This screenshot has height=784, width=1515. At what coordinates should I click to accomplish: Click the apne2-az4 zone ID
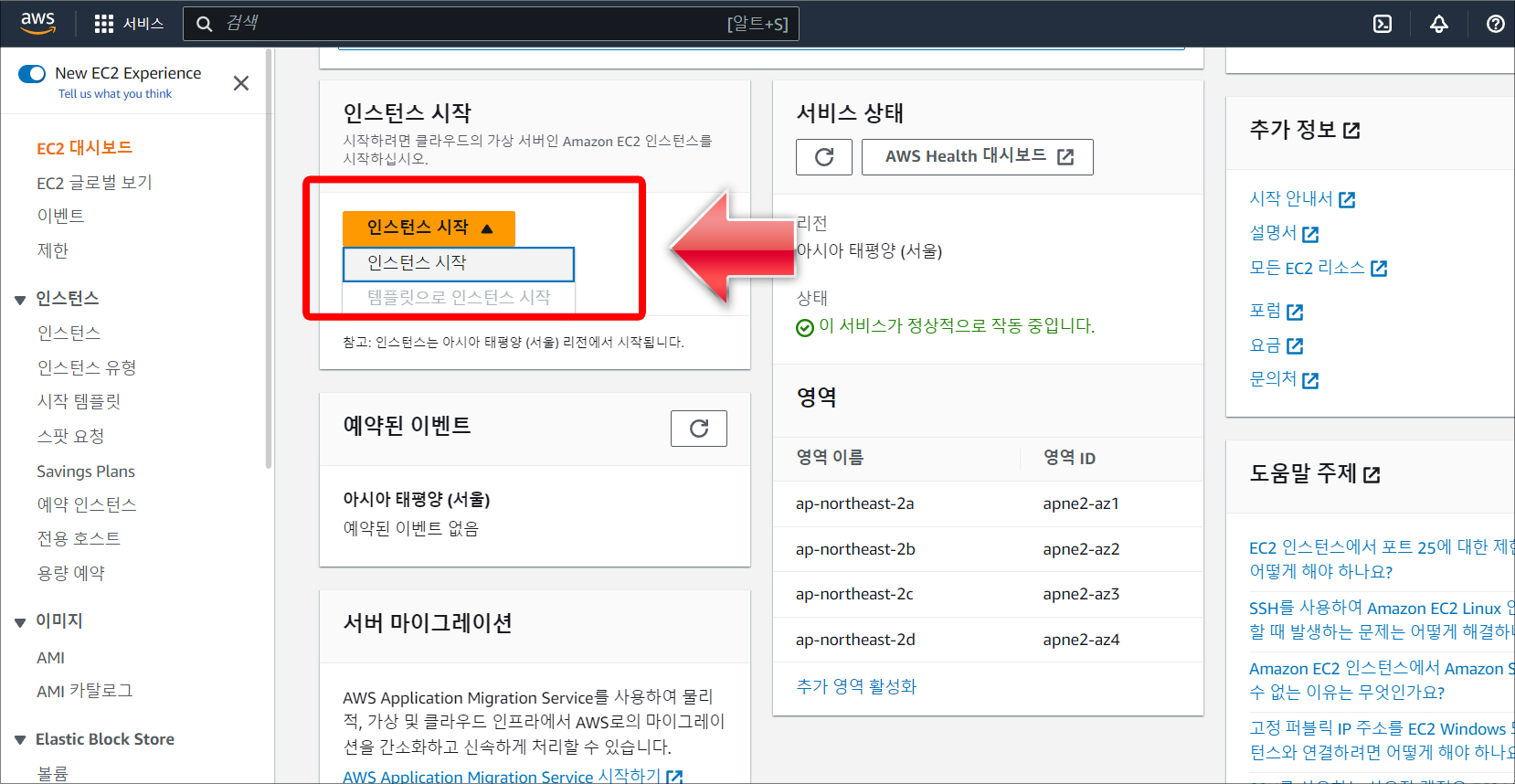pyautogui.click(x=1081, y=640)
